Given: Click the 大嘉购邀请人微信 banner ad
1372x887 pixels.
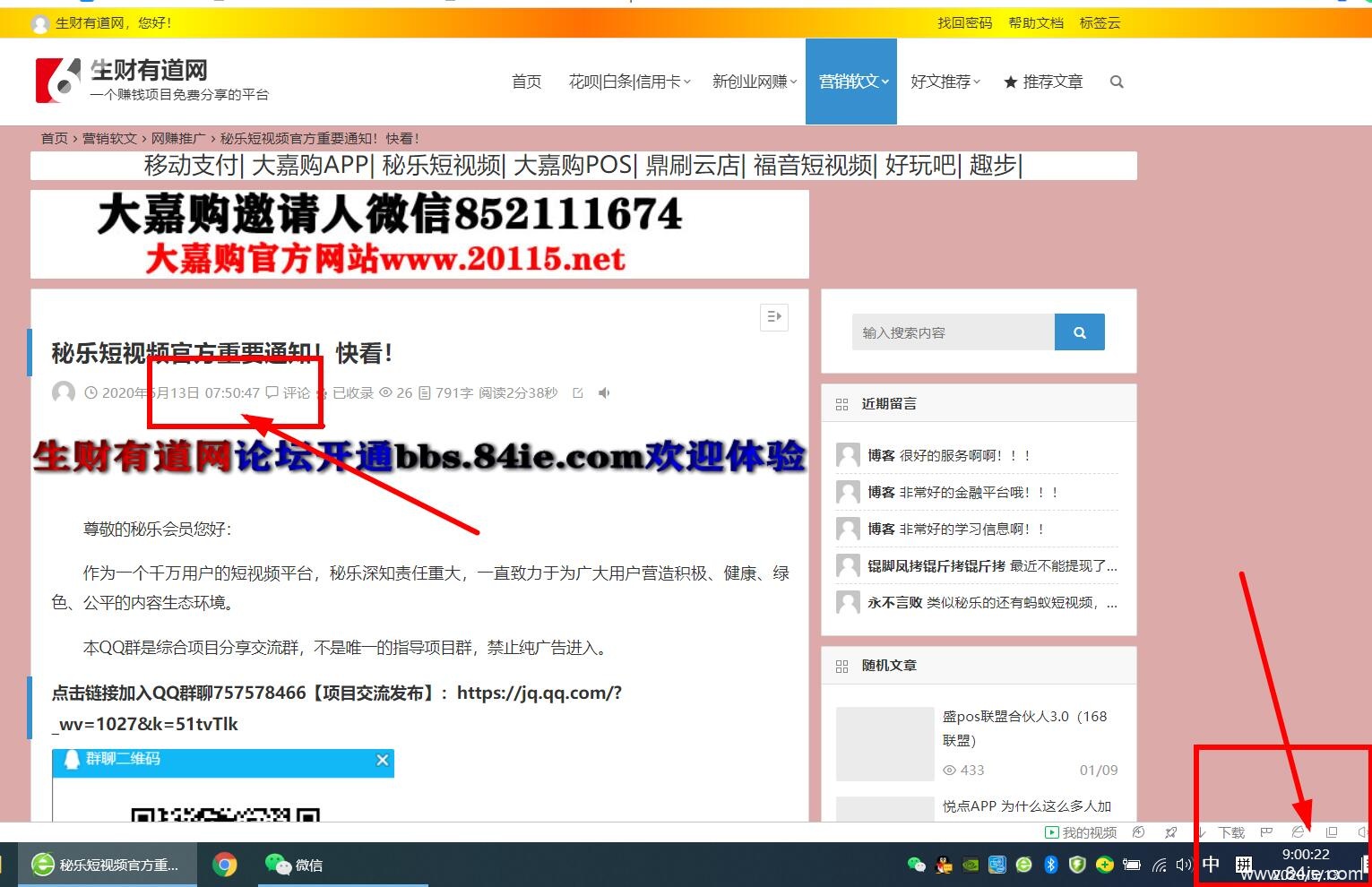Looking at the screenshot, I should [x=419, y=234].
